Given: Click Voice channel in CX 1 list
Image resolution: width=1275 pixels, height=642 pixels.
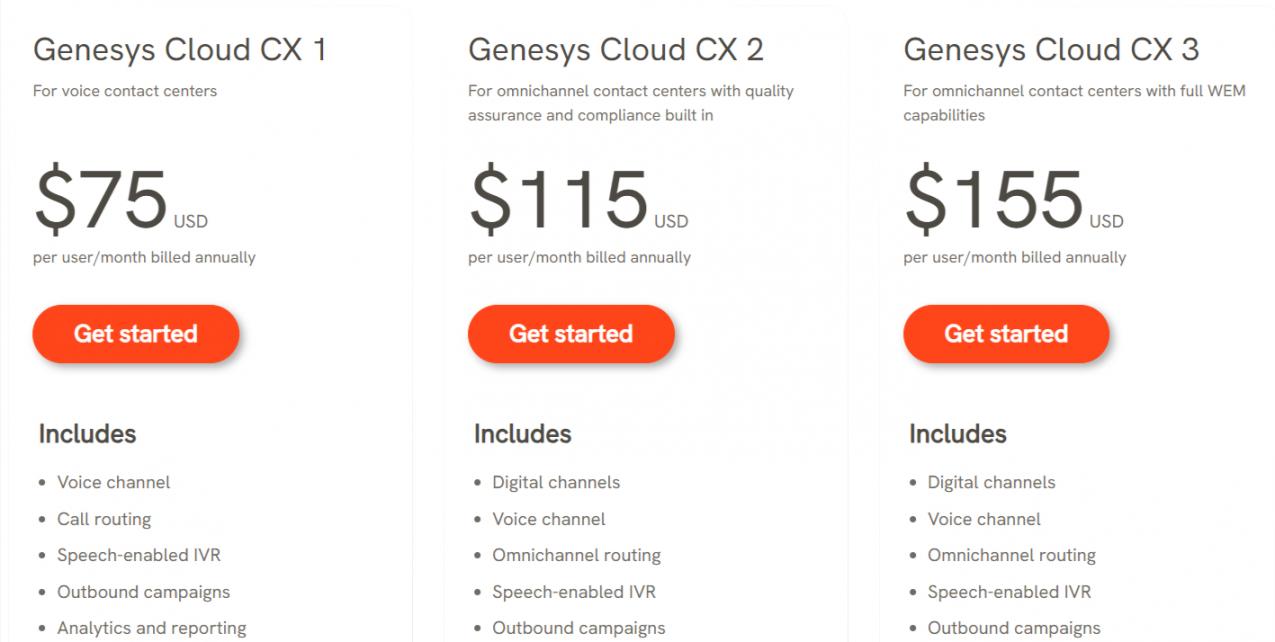Looking at the screenshot, I should coord(113,482).
